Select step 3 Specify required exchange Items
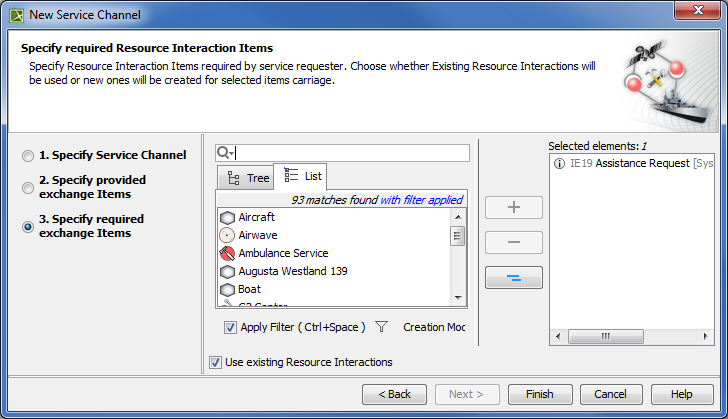Viewport: 728px width, 419px height. tap(28, 227)
